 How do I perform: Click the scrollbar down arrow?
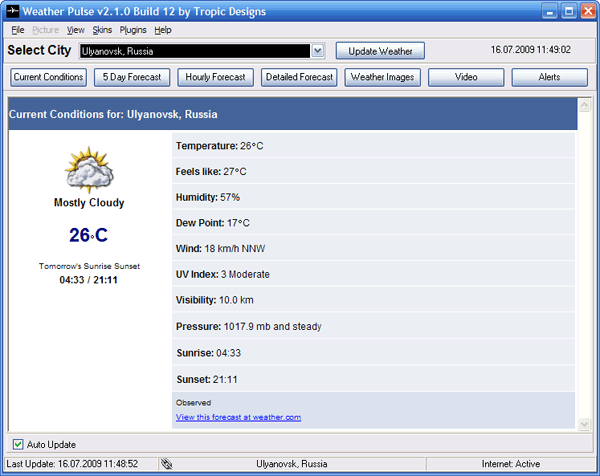[x=585, y=424]
